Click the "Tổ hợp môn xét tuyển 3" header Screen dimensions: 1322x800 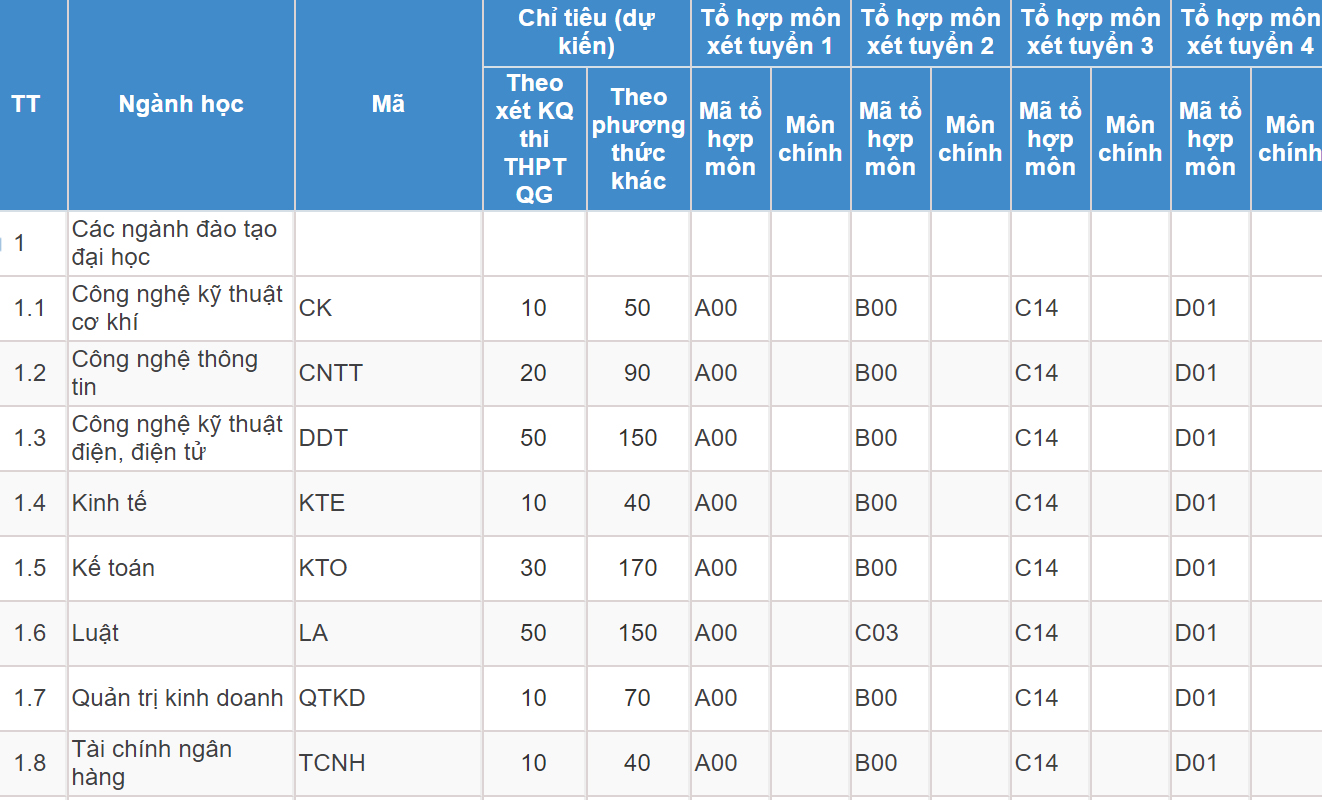point(1090,32)
